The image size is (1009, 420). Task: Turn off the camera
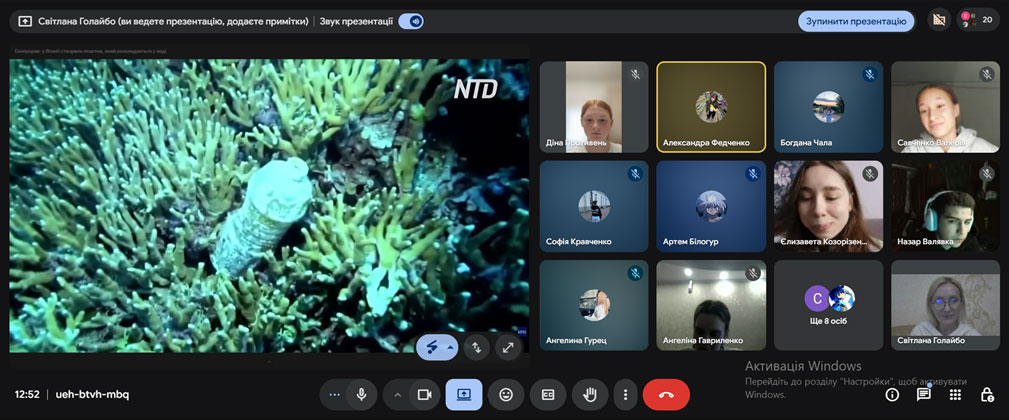click(x=423, y=394)
